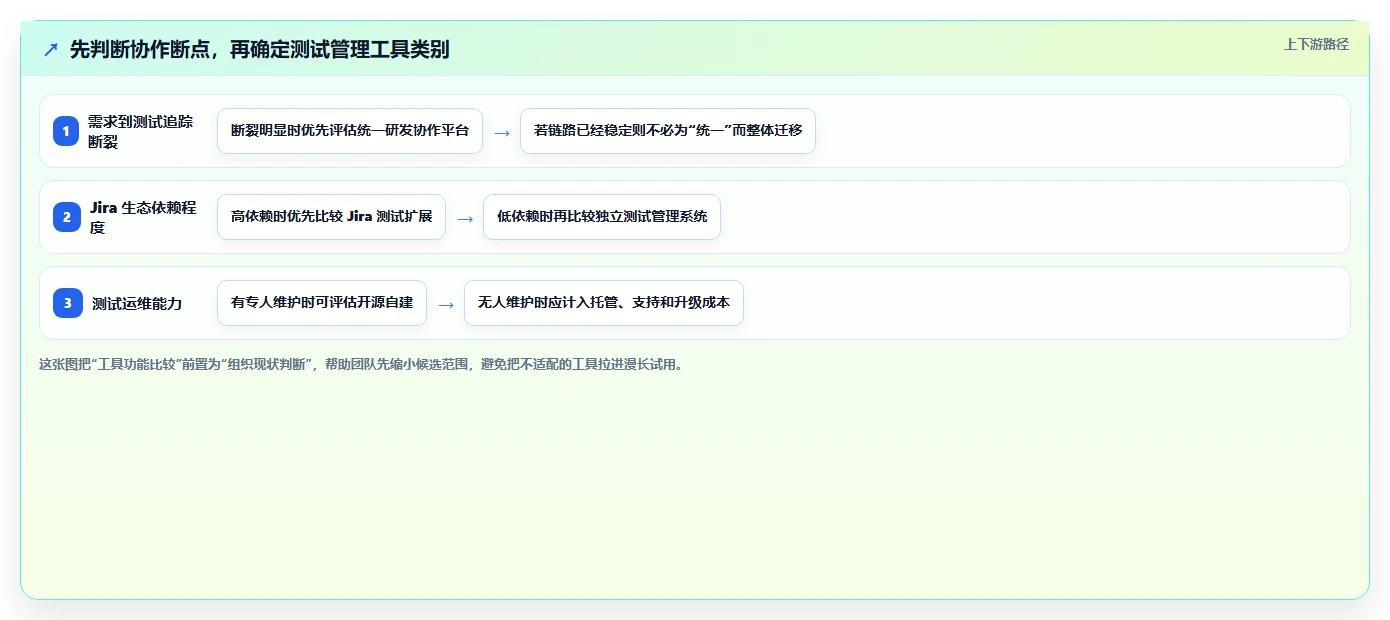Click the 低依赖时再比较独立测试管理系统 box
This screenshot has width=1390, height=620.
pos(602,217)
